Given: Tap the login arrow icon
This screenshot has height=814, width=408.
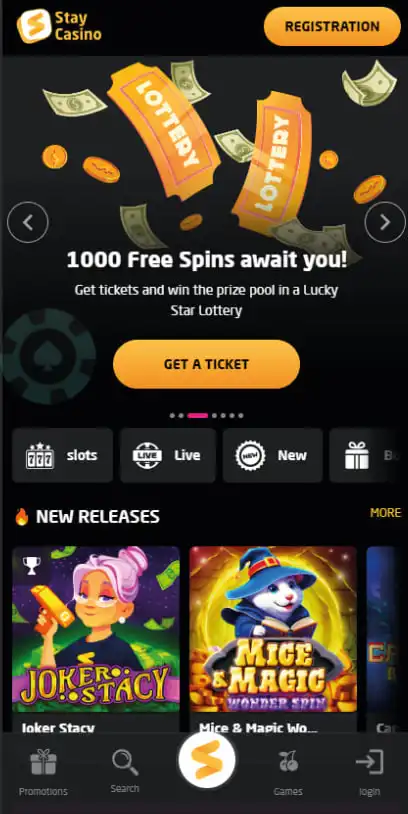Looking at the screenshot, I should [x=370, y=762].
